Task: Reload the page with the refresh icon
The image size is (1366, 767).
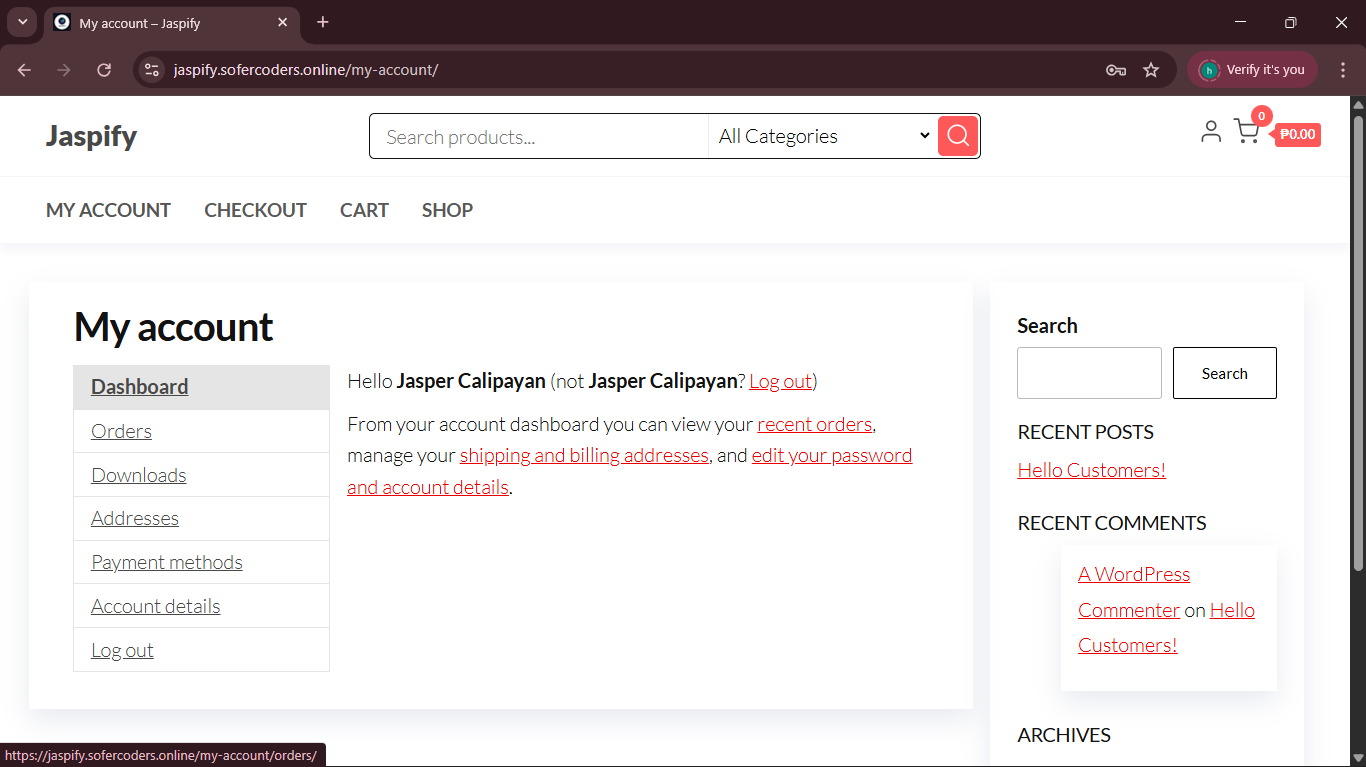Action: 104,70
